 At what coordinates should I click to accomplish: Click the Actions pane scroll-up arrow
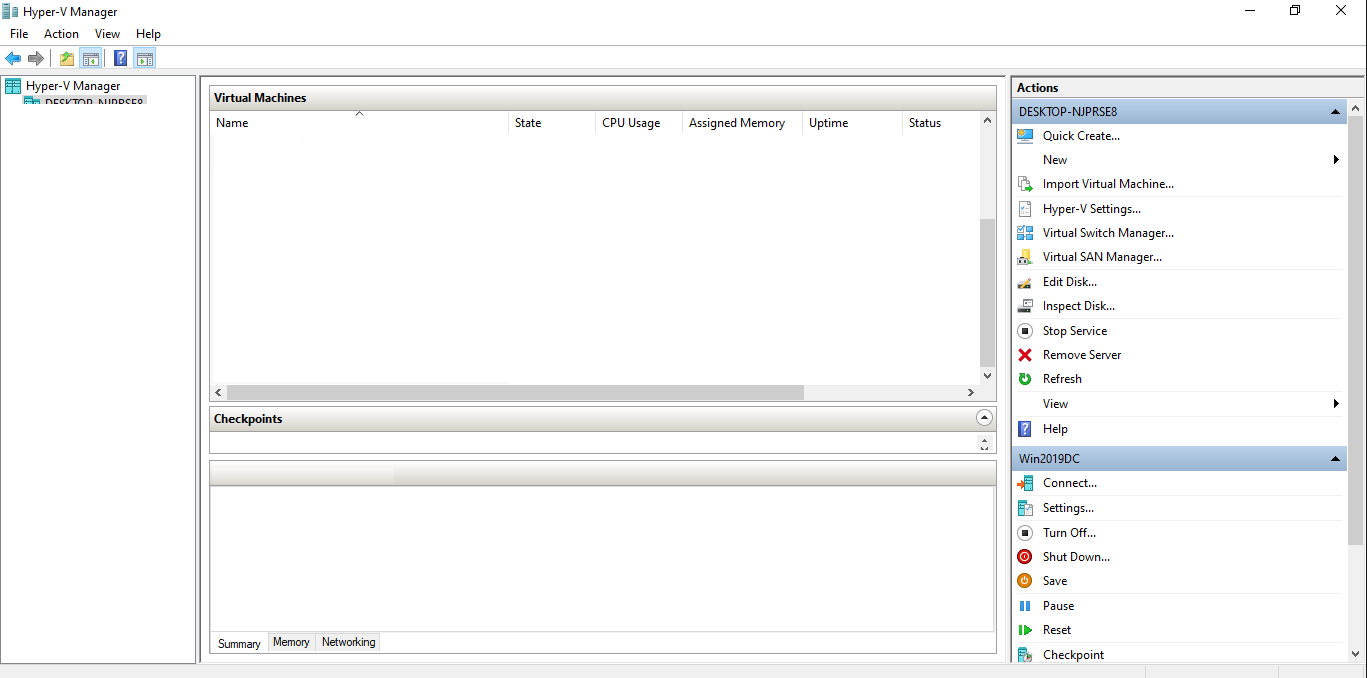pyautogui.click(x=1356, y=107)
